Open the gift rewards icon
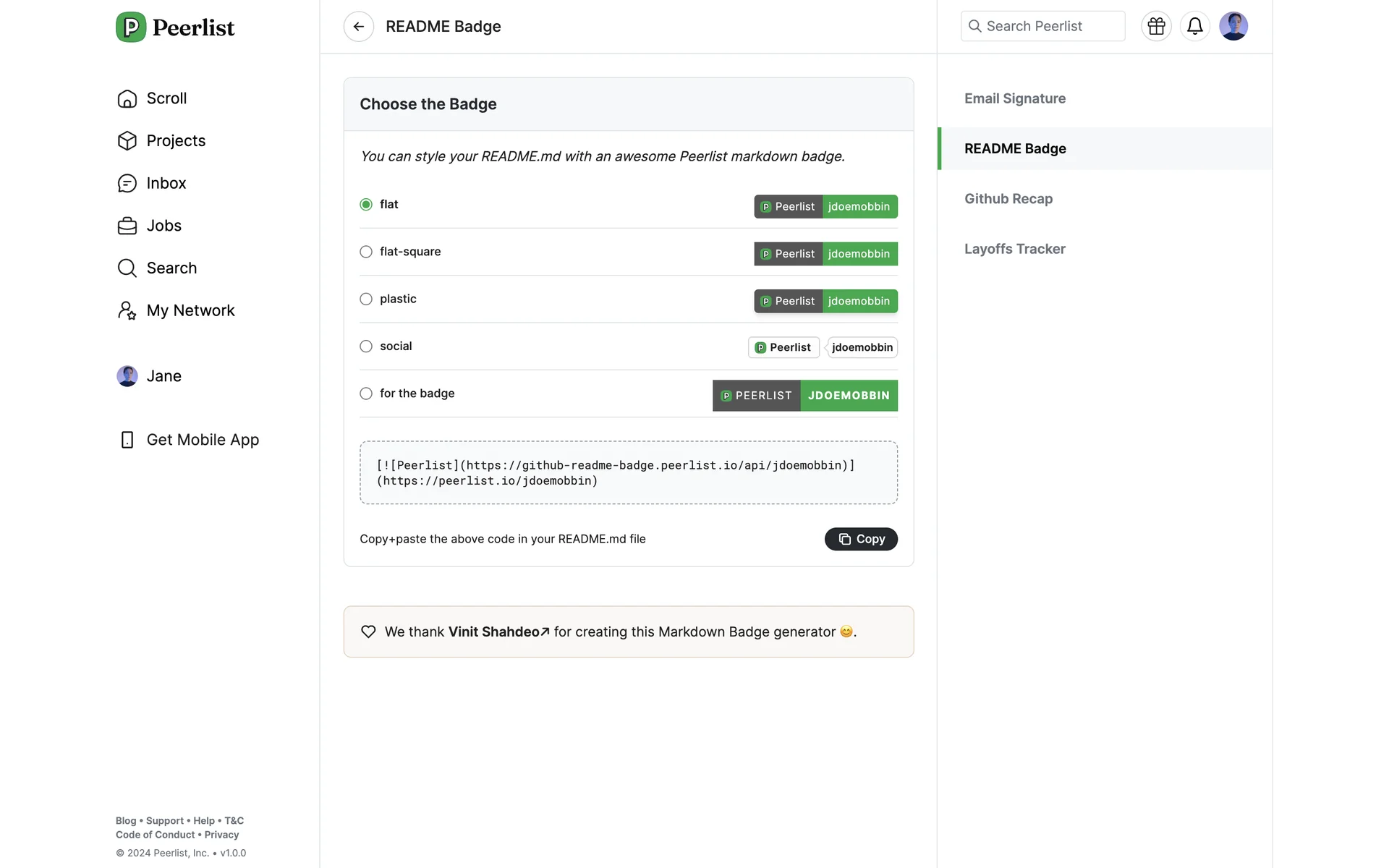Screen dimensions: 1389x868 (x=1156, y=27)
